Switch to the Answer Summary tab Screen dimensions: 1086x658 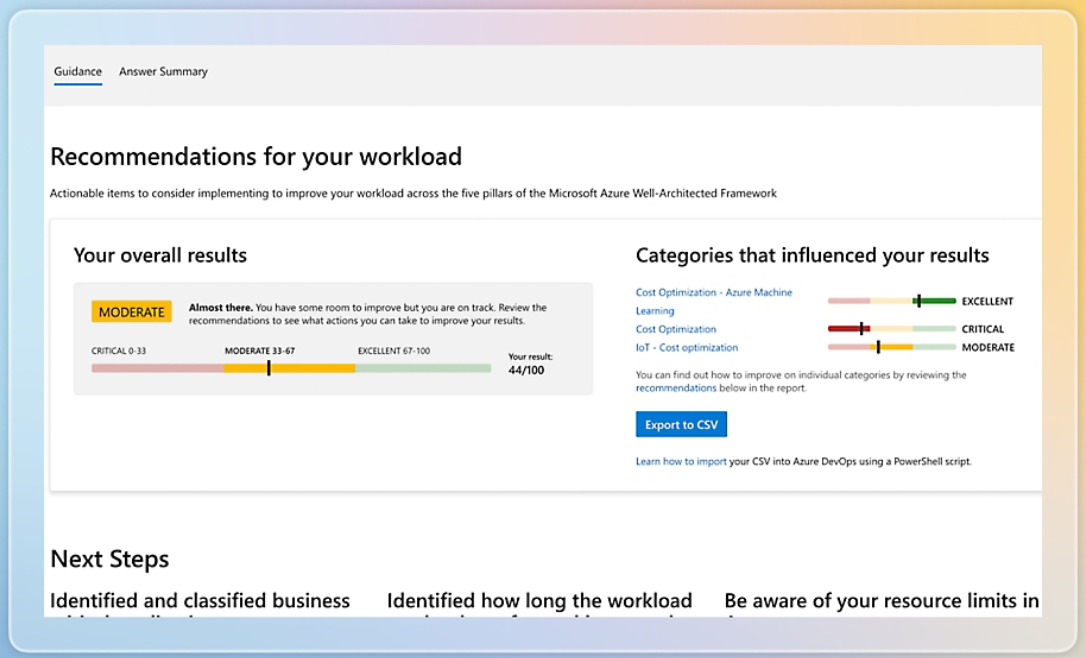point(162,71)
